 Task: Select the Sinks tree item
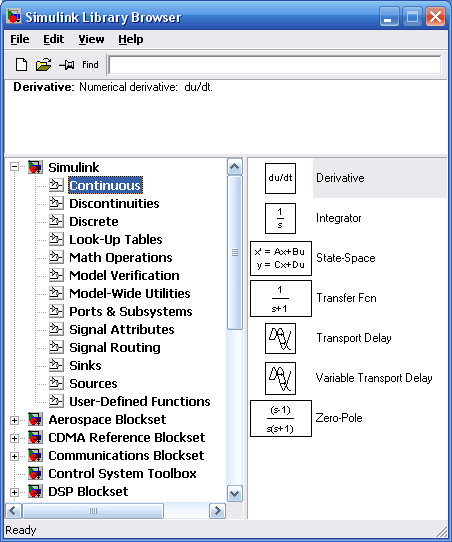click(x=85, y=365)
